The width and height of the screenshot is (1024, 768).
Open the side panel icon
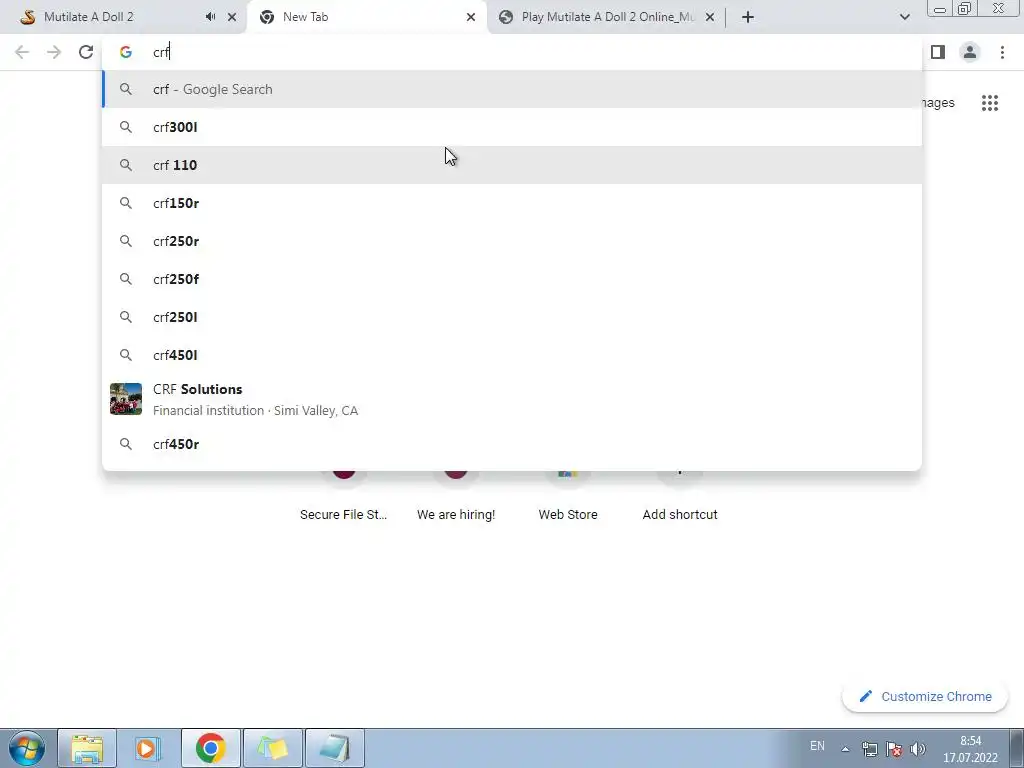[938, 52]
